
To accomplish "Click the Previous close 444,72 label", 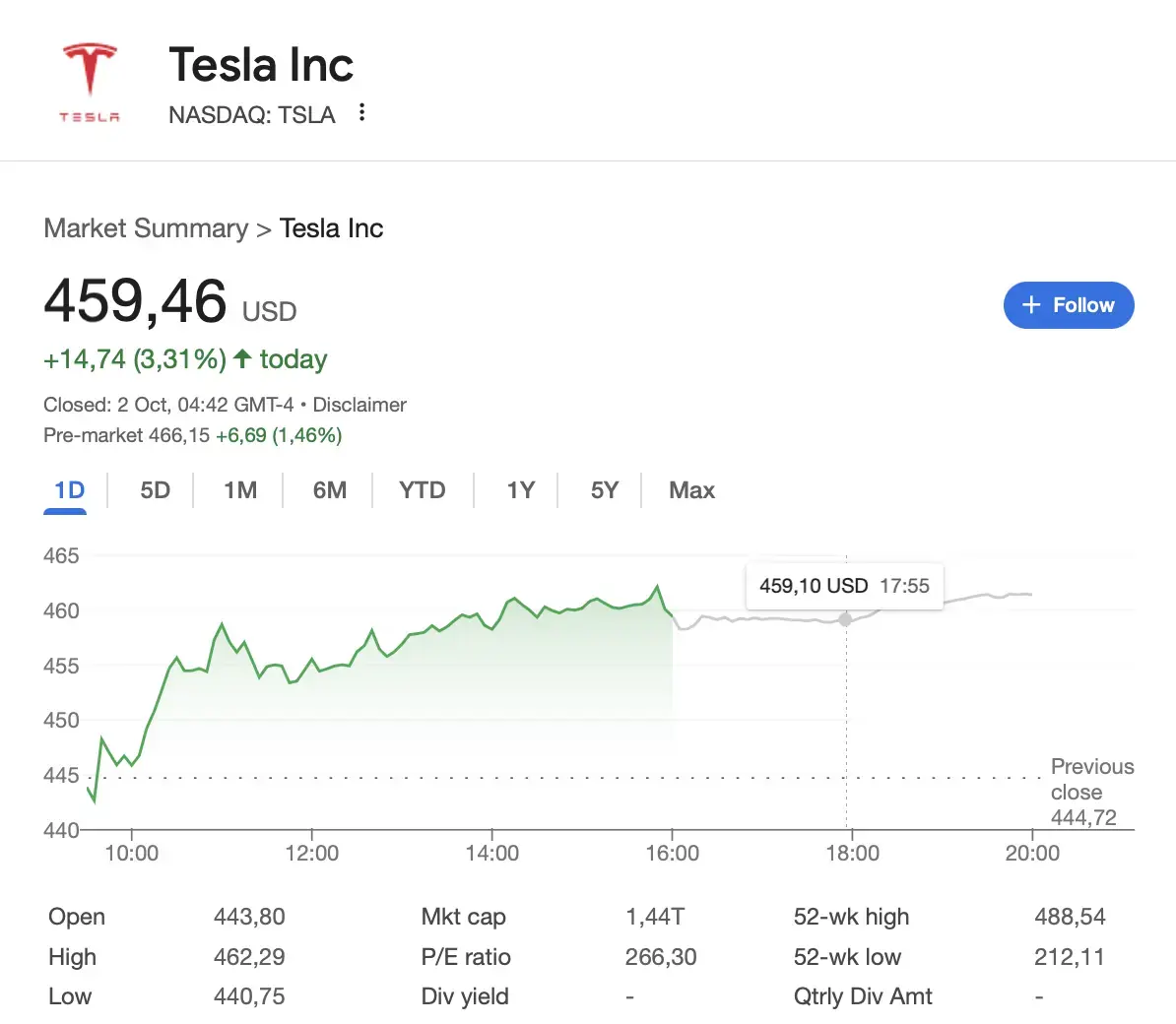I will coord(1091,792).
